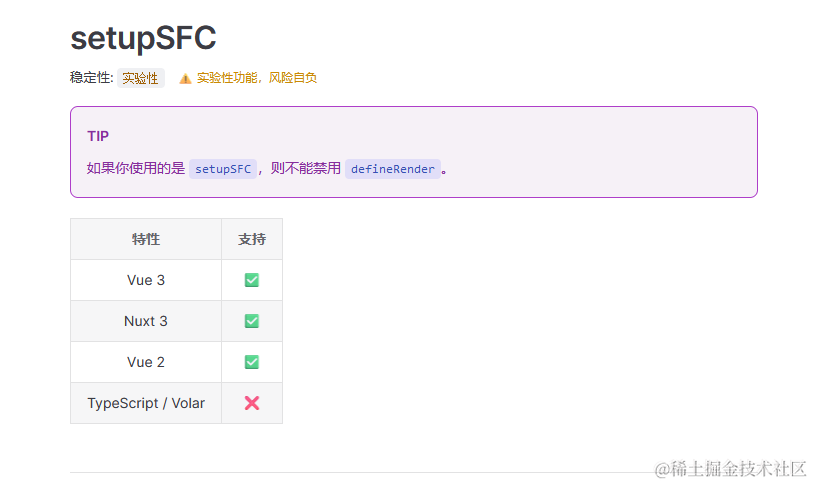The image size is (813, 485).
Task: Click the red cross for TypeScript / Volar
Action: coord(251,403)
